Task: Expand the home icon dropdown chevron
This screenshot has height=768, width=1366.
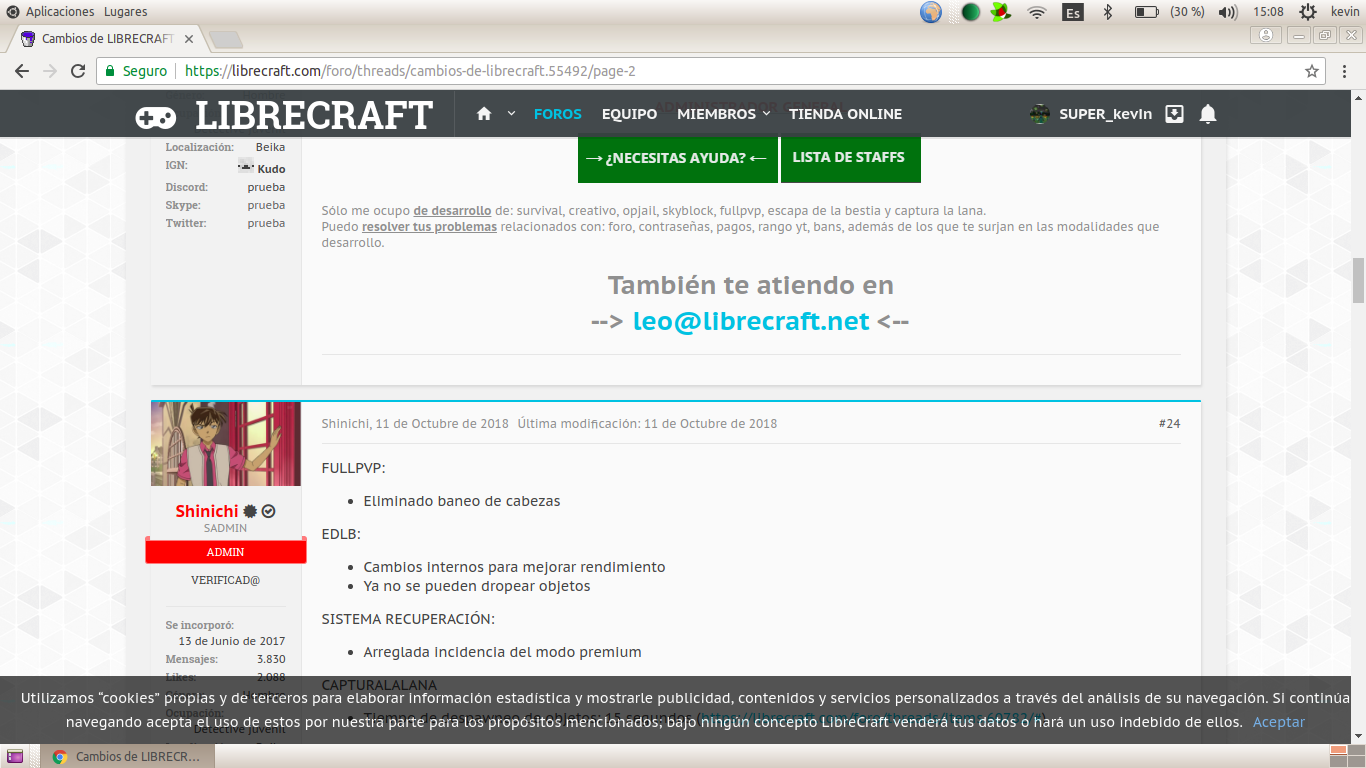Action: pos(511,114)
